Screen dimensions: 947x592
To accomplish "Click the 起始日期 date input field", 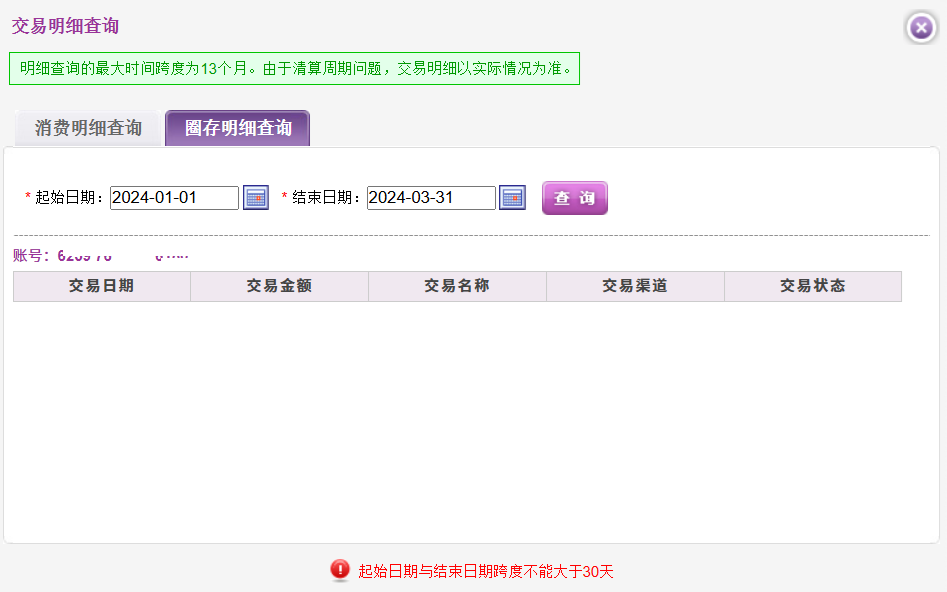I will point(174,198).
